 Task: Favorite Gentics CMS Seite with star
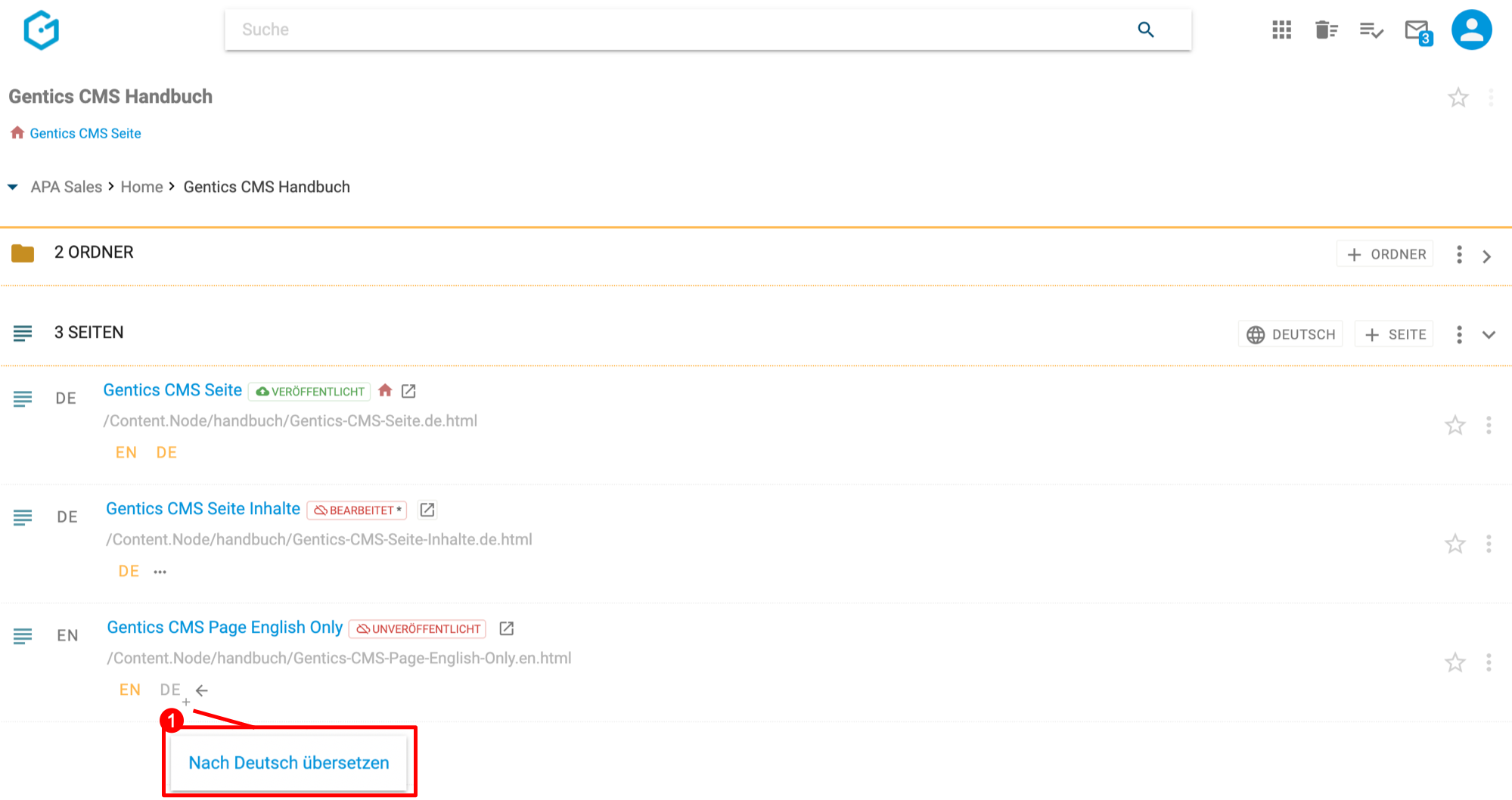[1455, 426]
